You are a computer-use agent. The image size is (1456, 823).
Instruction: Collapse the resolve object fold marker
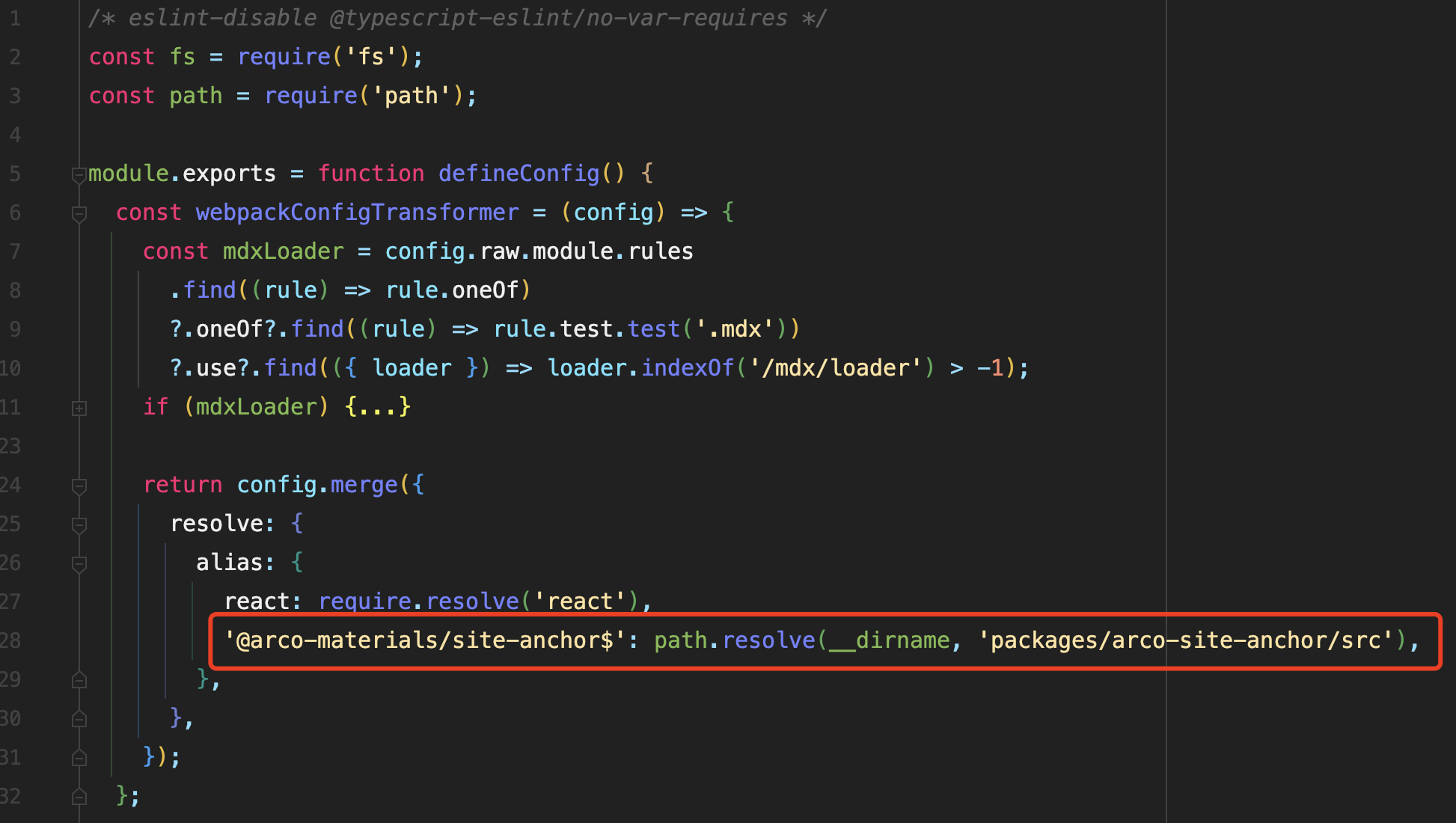pos(79,525)
